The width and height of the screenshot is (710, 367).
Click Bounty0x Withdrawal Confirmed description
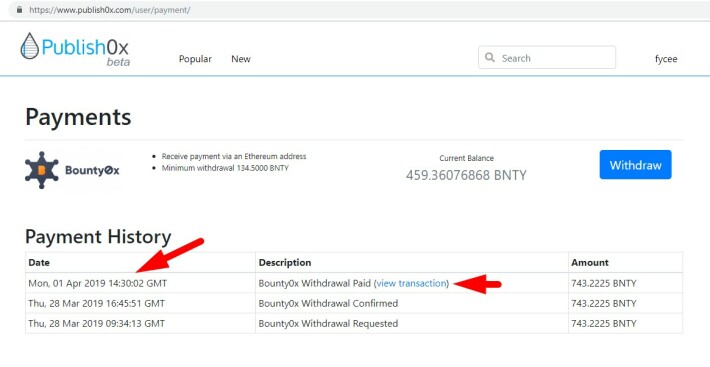click(328, 303)
